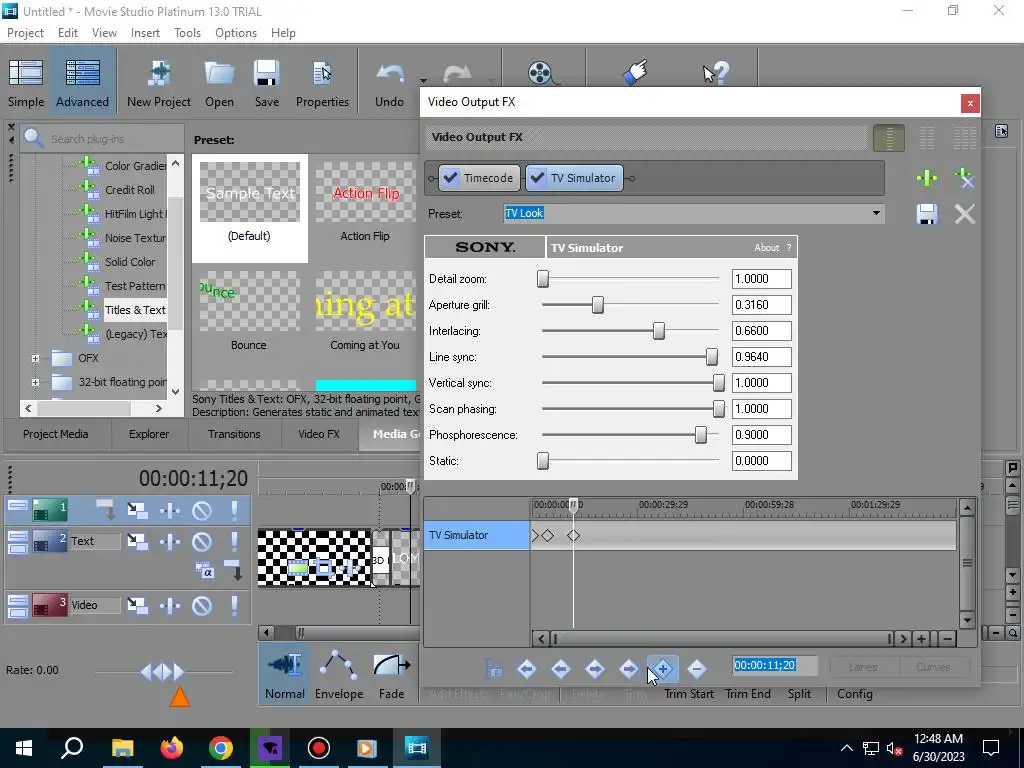Go to next keyframe in FX dialog
The image size is (1024, 768).
point(594,669)
